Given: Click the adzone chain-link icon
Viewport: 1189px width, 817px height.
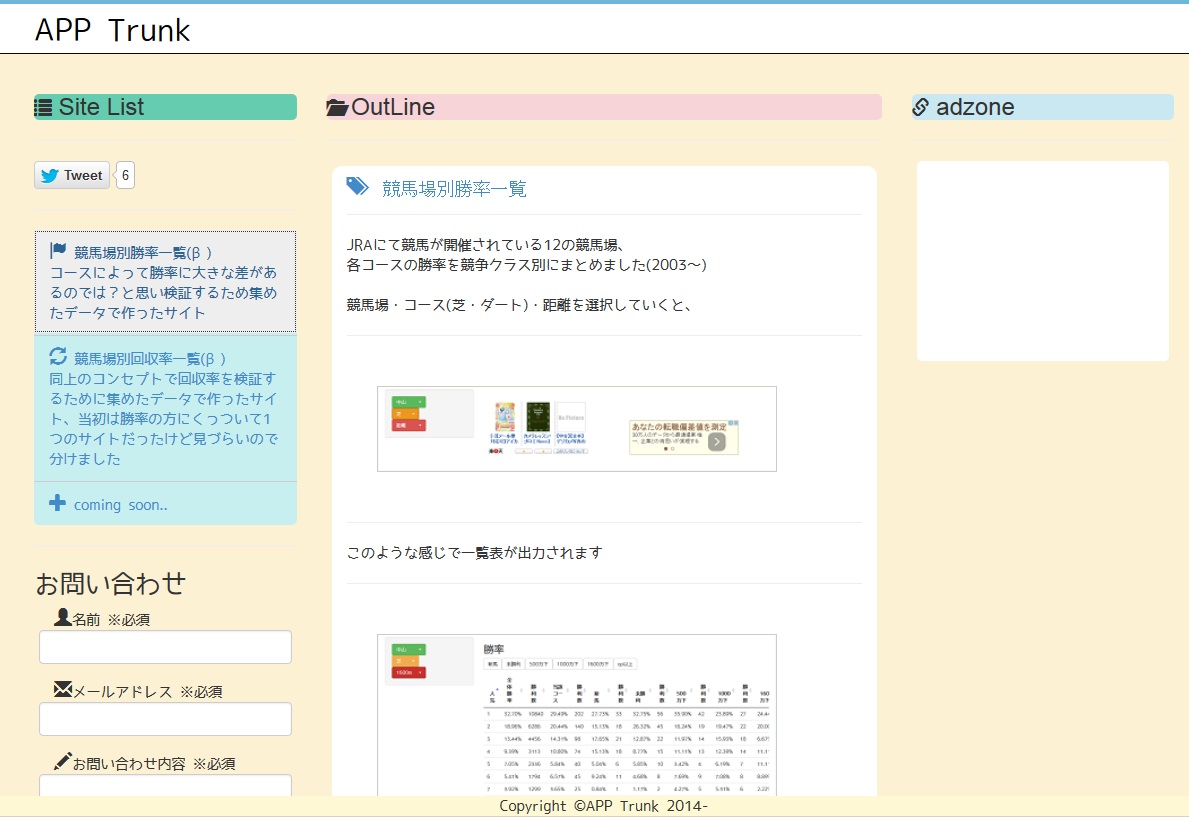Looking at the screenshot, I should coord(921,107).
